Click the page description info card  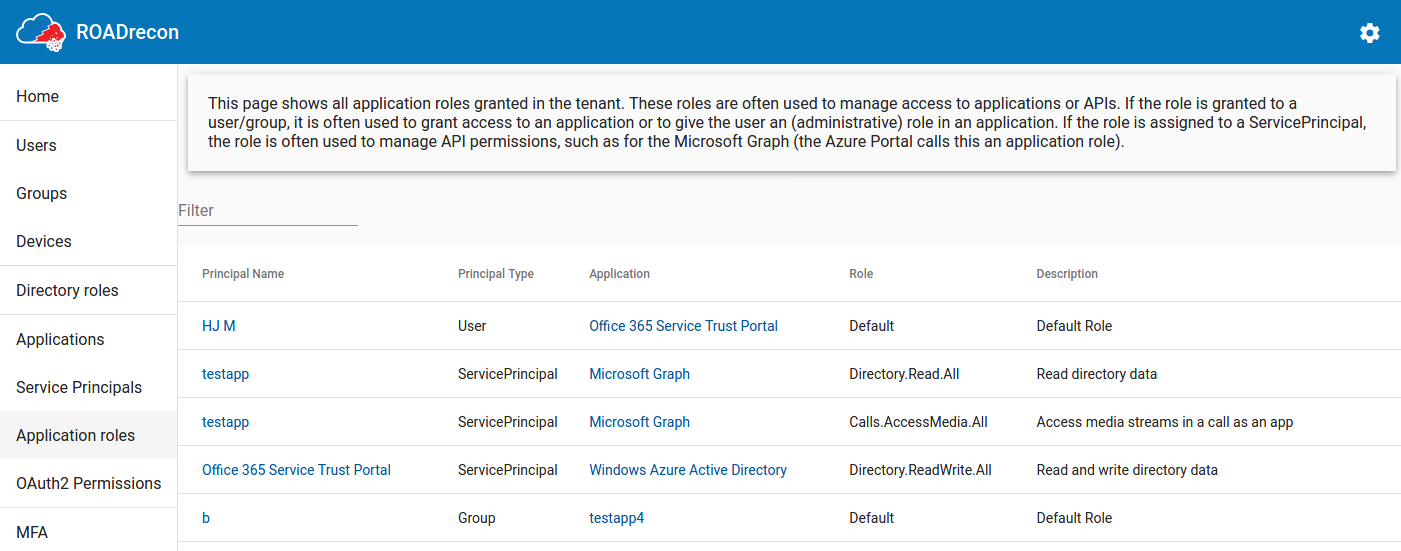pos(792,122)
